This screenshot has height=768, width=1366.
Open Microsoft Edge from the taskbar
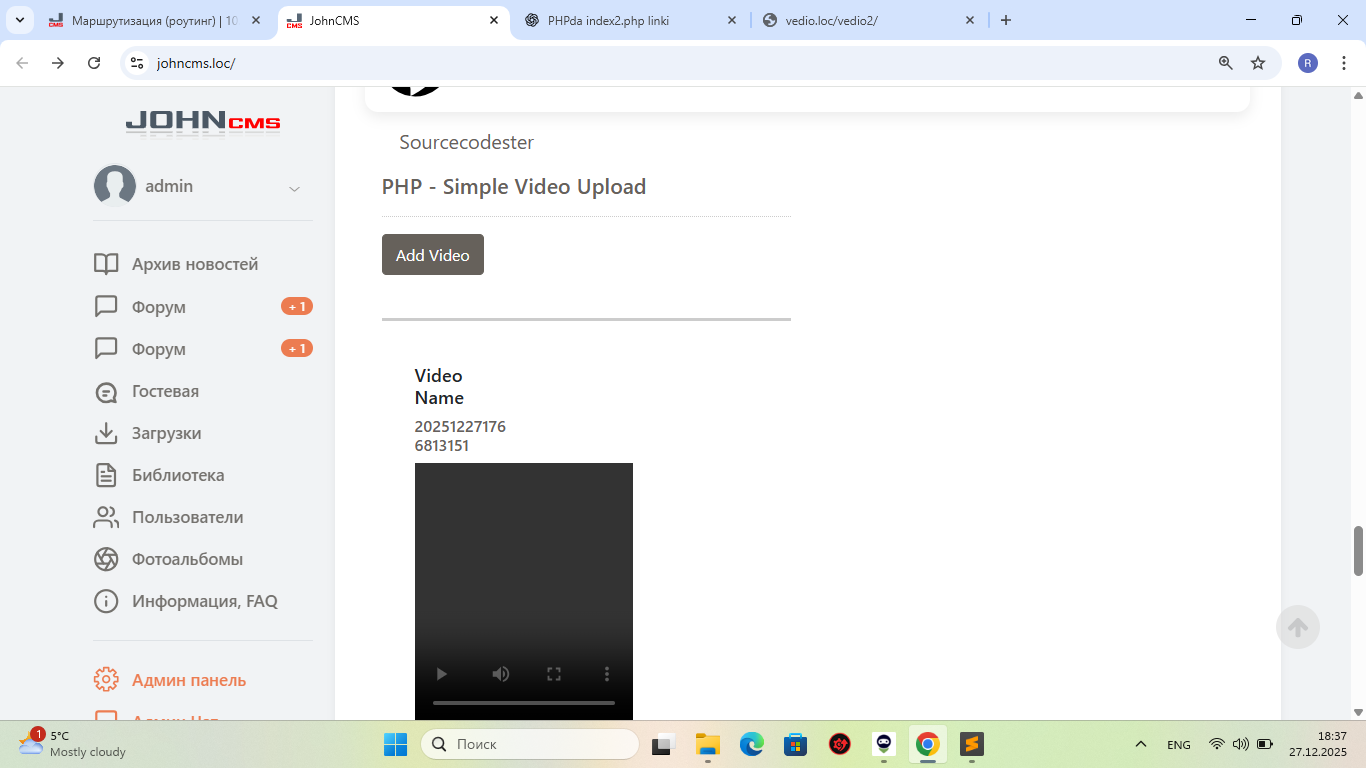(752, 744)
